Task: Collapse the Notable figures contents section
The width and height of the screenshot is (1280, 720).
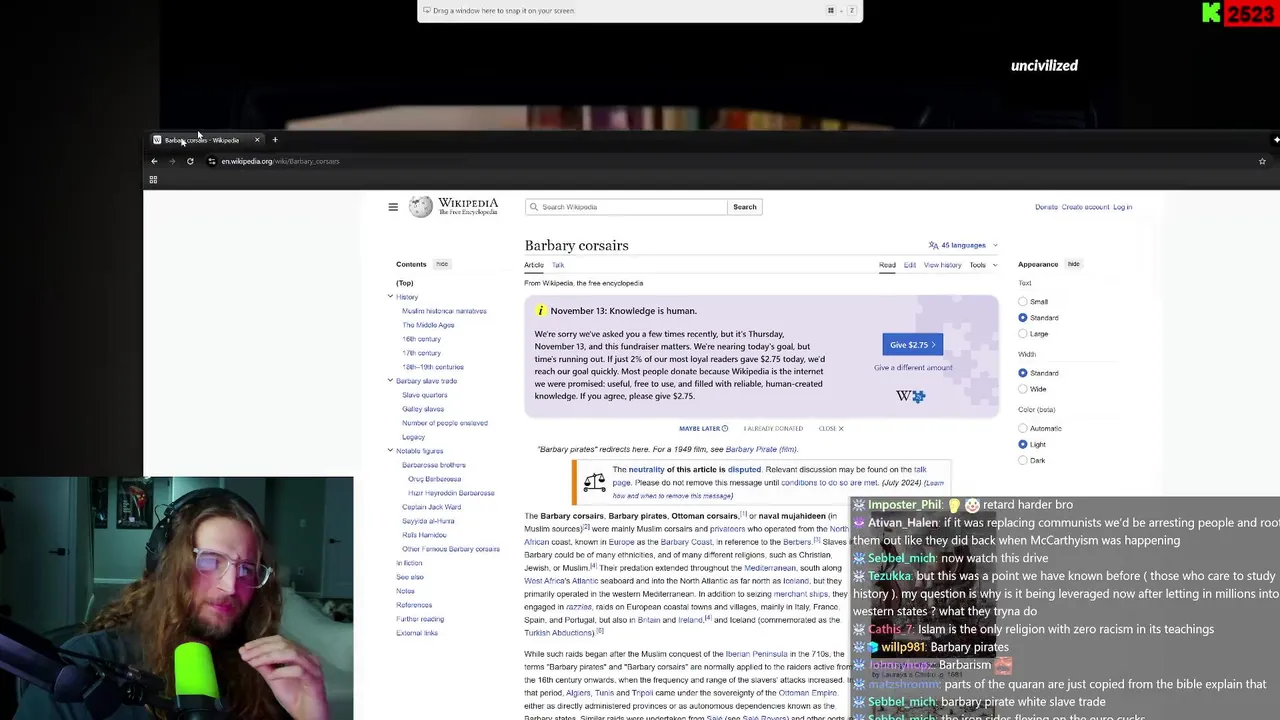Action: click(x=390, y=451)
